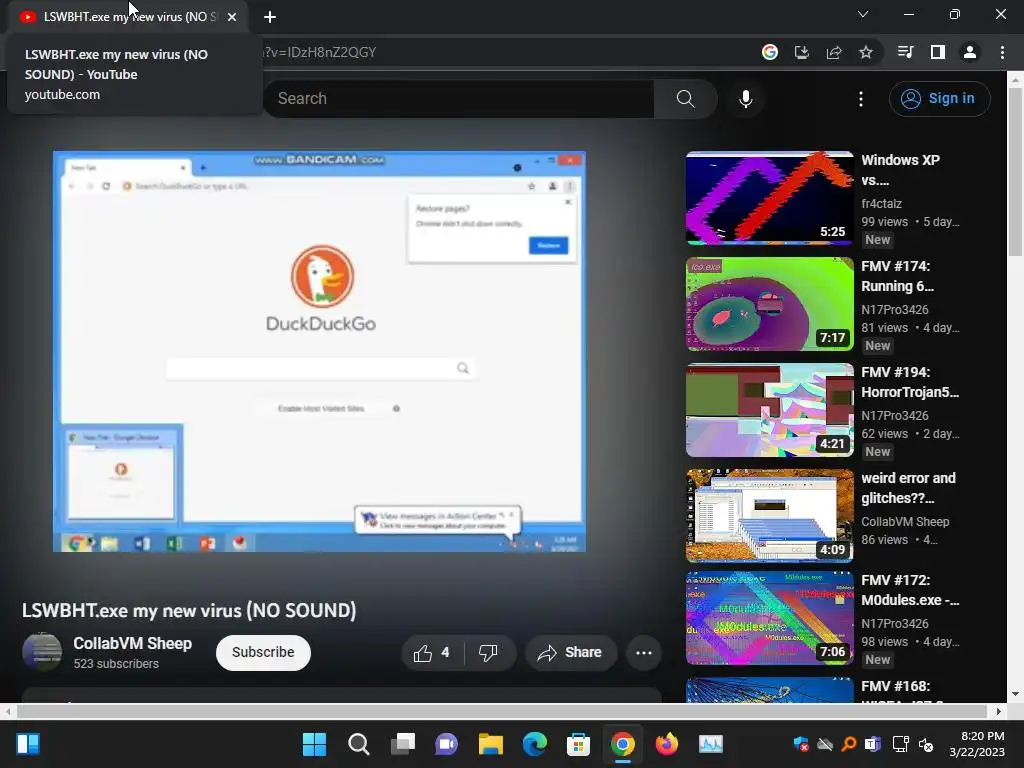Open the Windows Widgets icon on the taskbar
The height and width of the screenshot is (768, 1024).
[28, 744]
